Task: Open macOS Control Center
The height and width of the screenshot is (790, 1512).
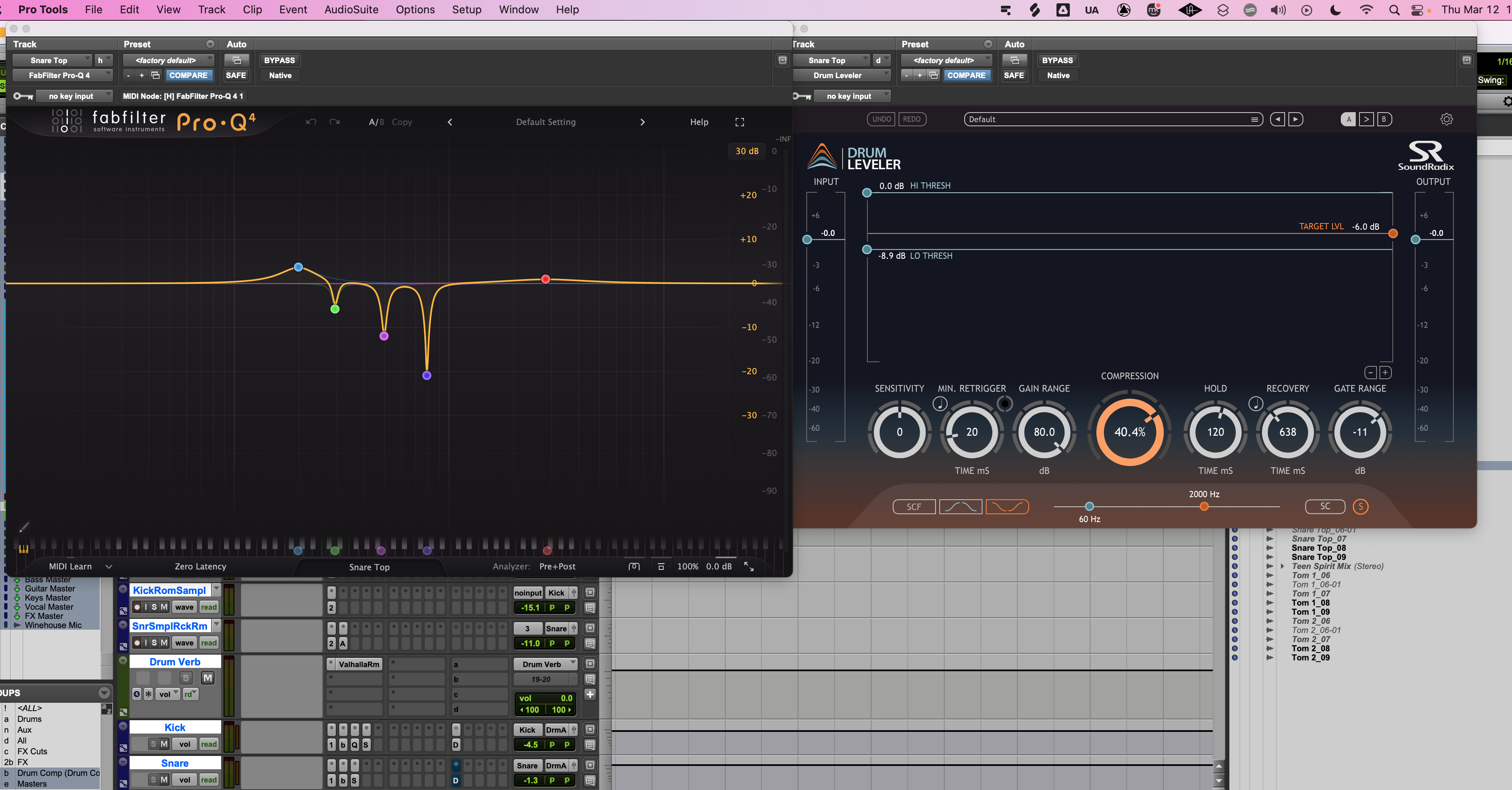Action: (1417, 10)
